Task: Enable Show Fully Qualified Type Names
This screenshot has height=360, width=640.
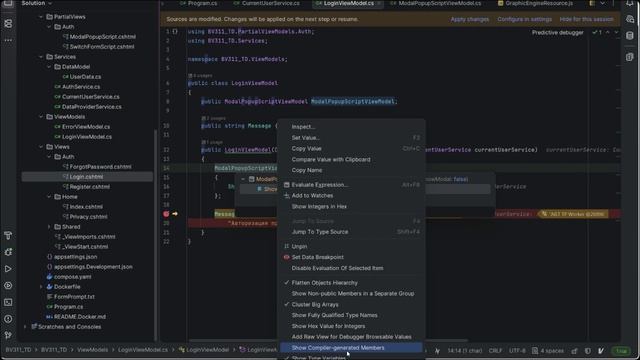Action: 351,315
